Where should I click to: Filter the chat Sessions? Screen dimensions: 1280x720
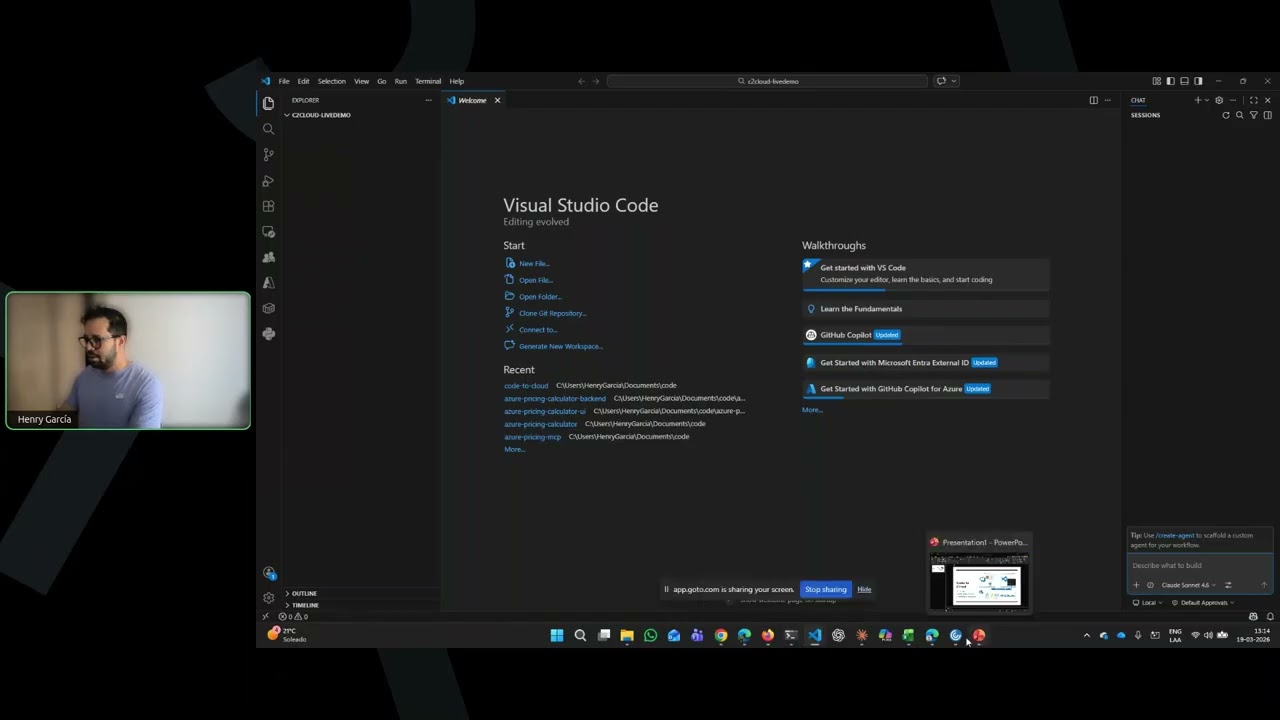click(1254, 115)
